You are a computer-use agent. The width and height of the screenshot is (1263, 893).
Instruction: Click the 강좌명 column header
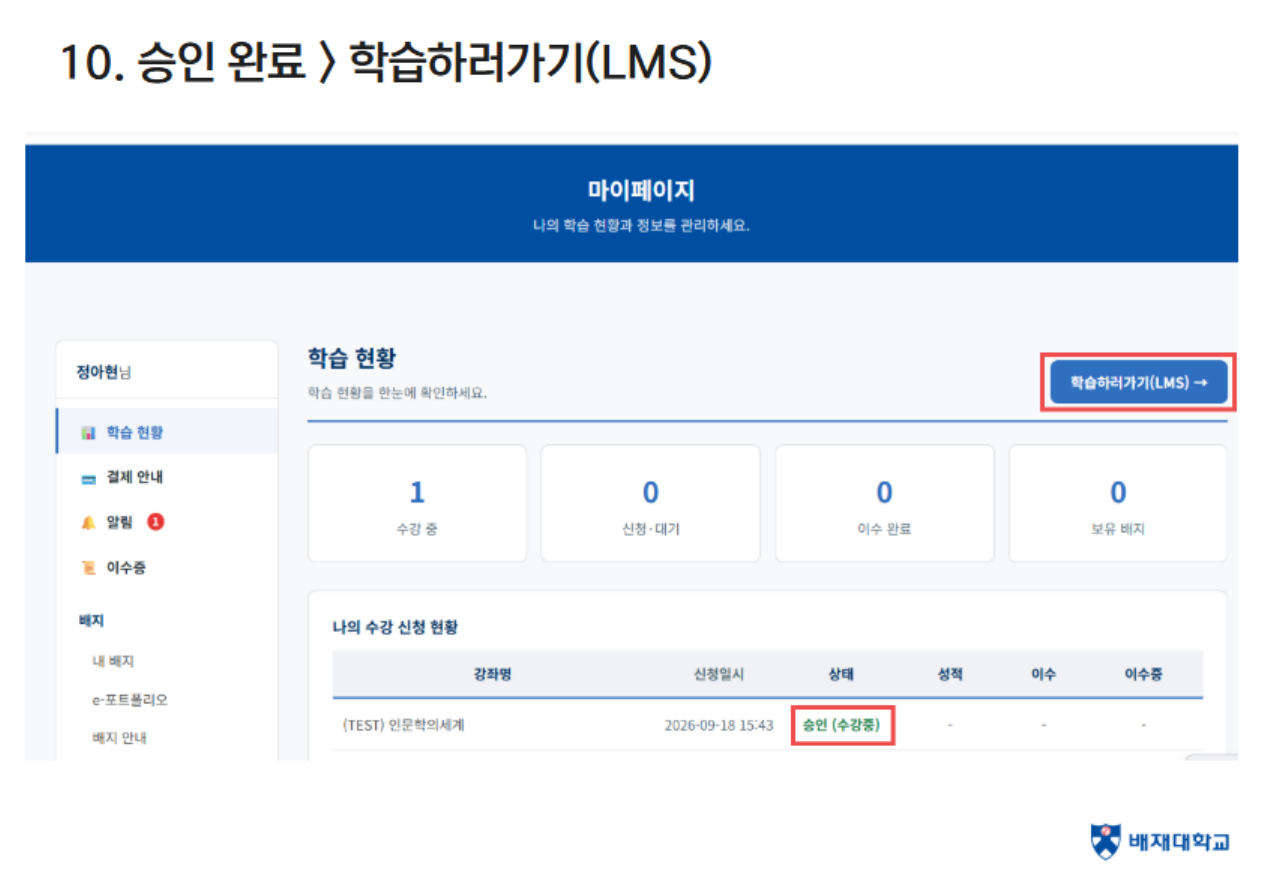[x=493, y=675]
